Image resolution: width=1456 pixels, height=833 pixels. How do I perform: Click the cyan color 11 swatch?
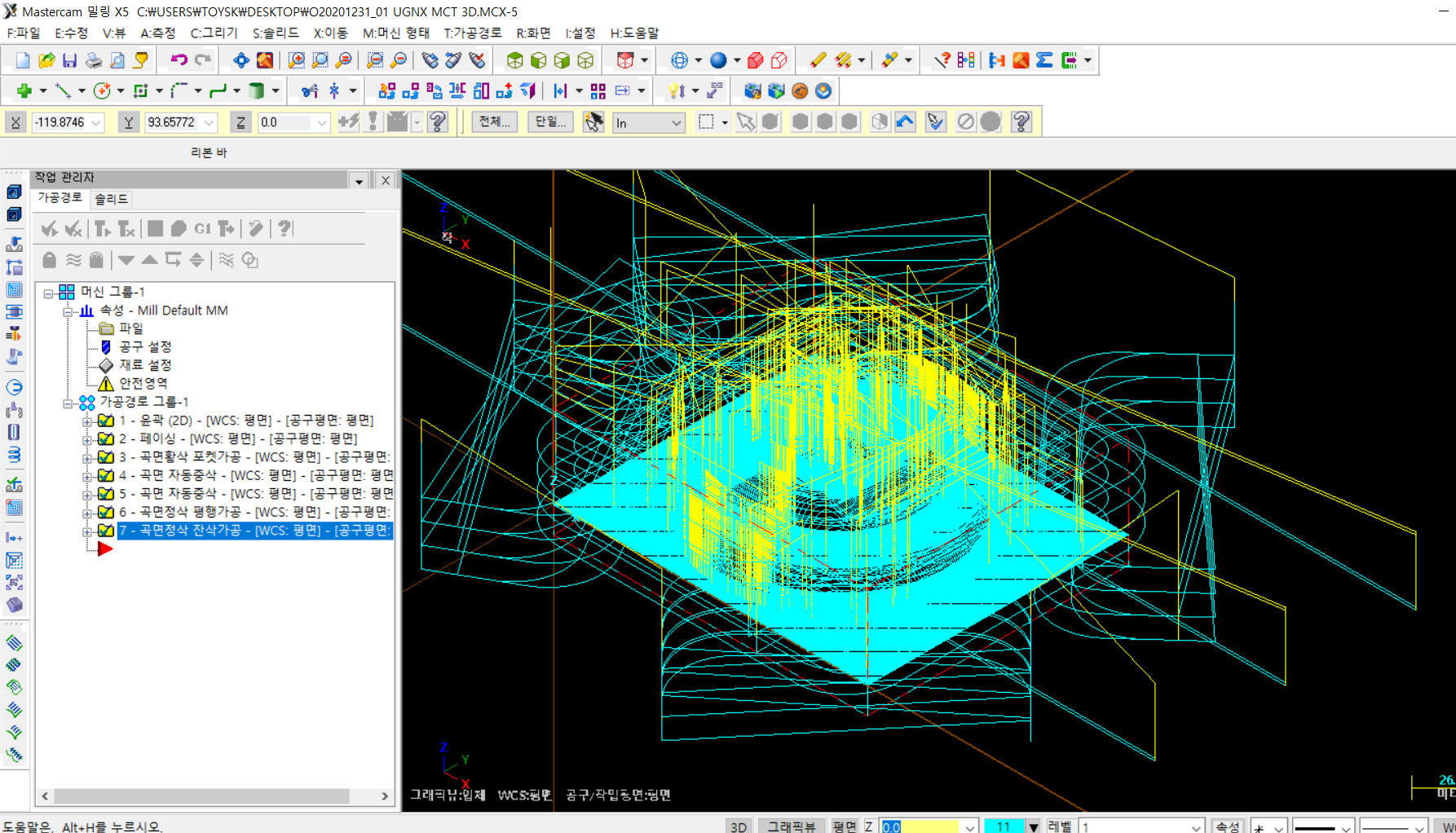[1004, 826]
